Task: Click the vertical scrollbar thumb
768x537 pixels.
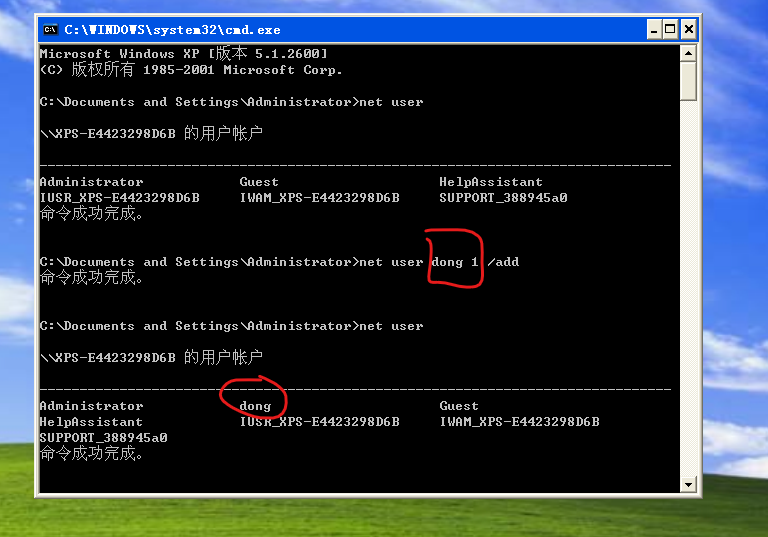Action: click(x=688, y=81)
